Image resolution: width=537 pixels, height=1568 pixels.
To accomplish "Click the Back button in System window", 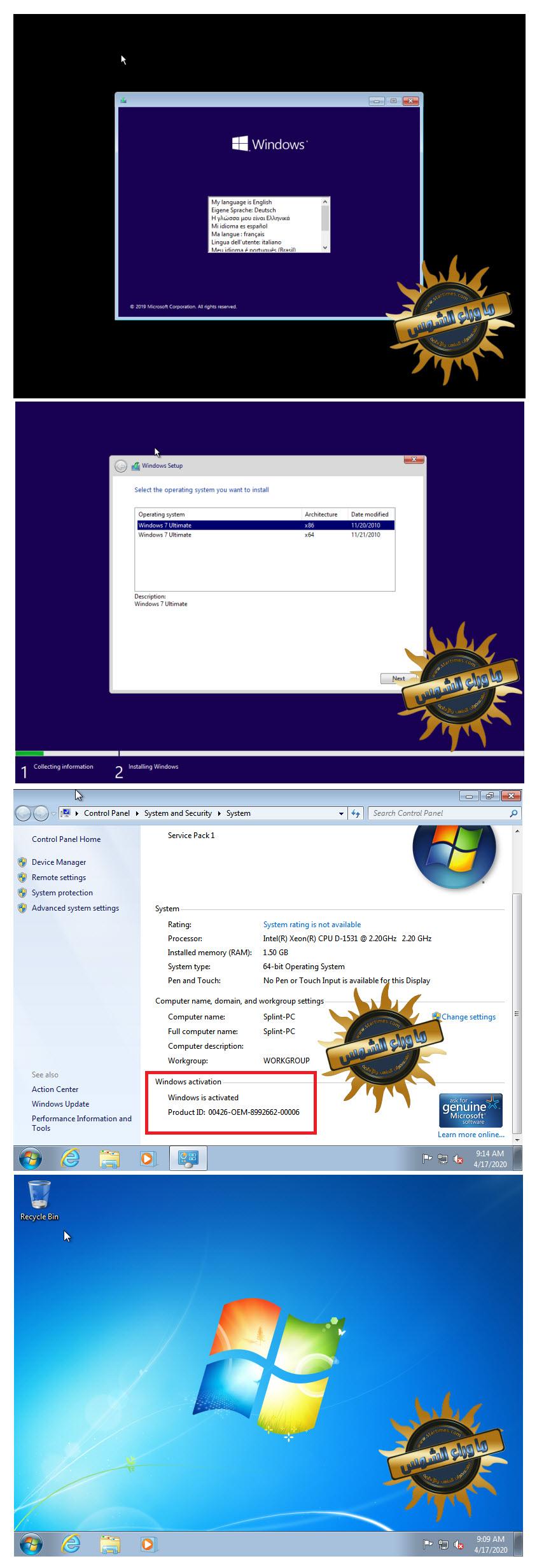I will click(x=24, y=813).
